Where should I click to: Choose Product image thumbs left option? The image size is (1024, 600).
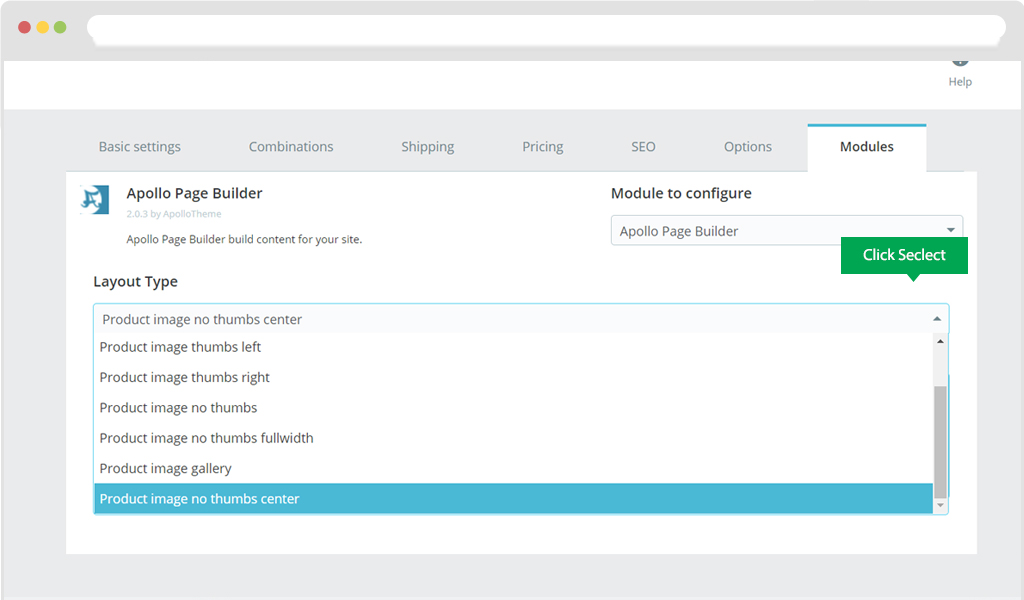coord(513,347)
